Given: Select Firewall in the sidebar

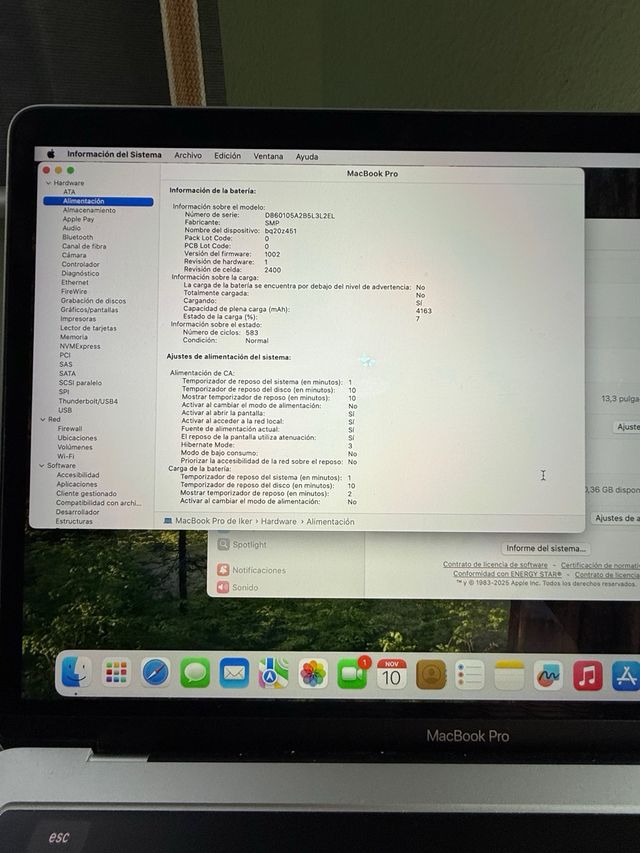Looking at the screenshot, I should click(x=70, y=429).
